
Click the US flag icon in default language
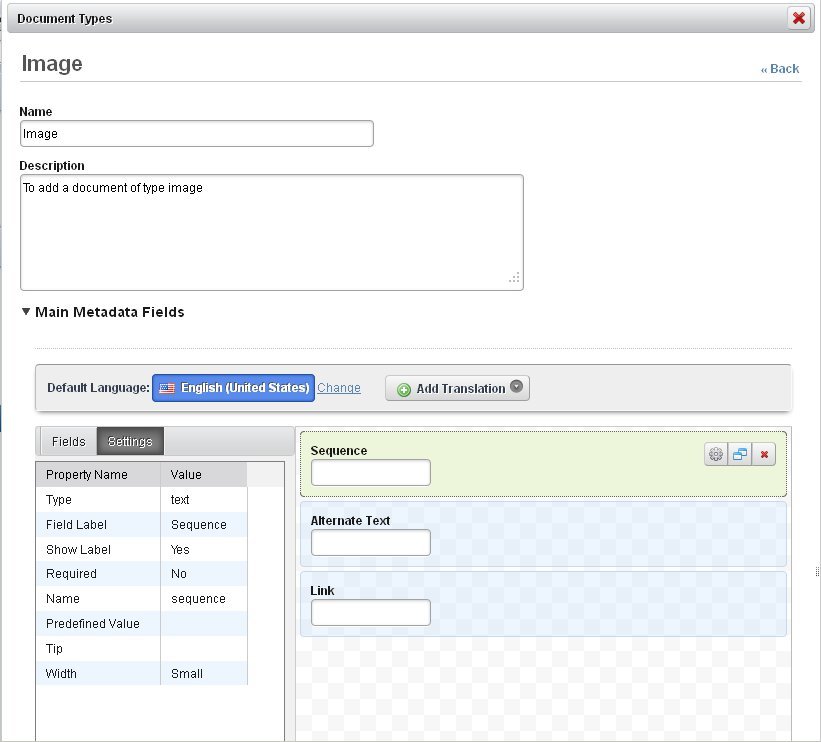point(167,388)
